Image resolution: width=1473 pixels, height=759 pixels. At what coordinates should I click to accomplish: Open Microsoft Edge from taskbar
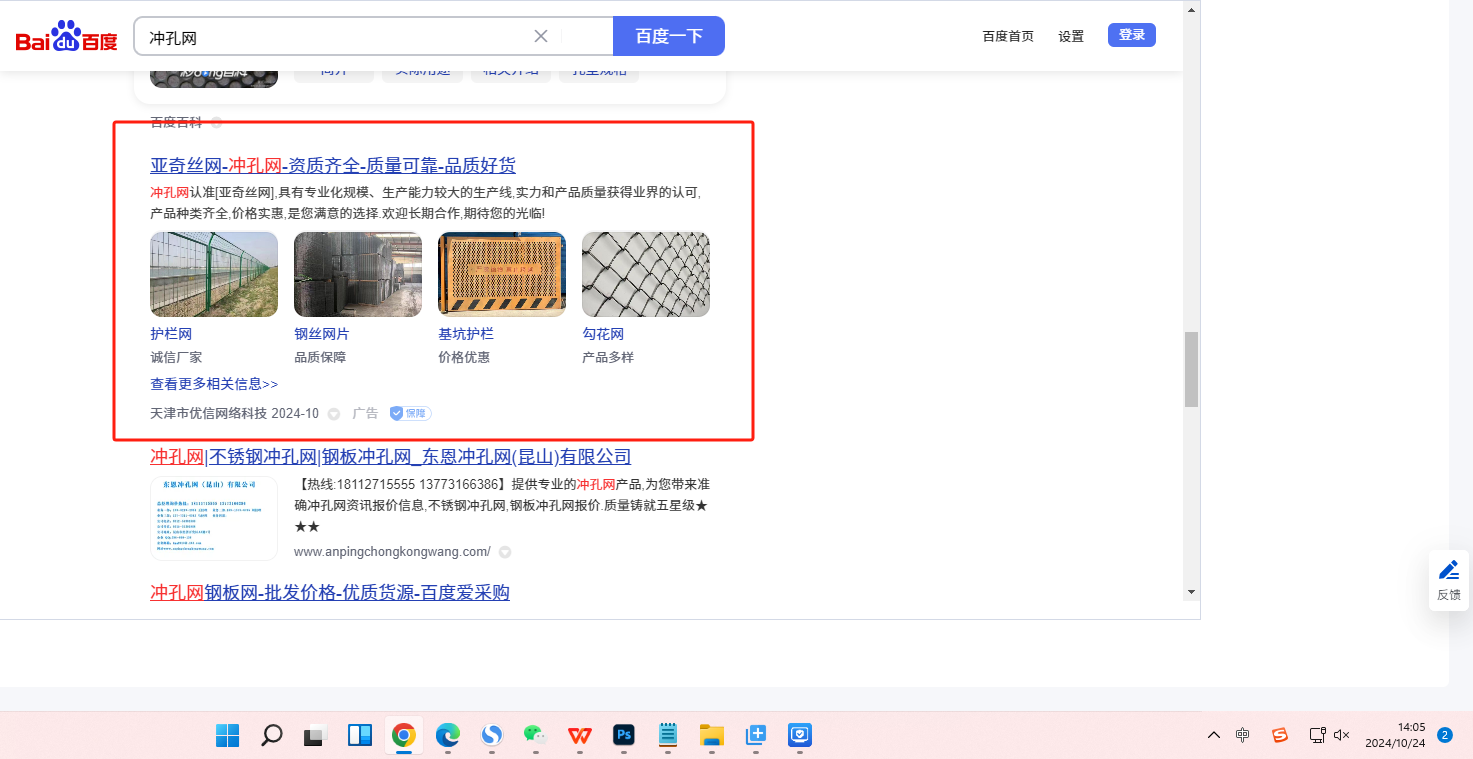click(x=447, y=736)
